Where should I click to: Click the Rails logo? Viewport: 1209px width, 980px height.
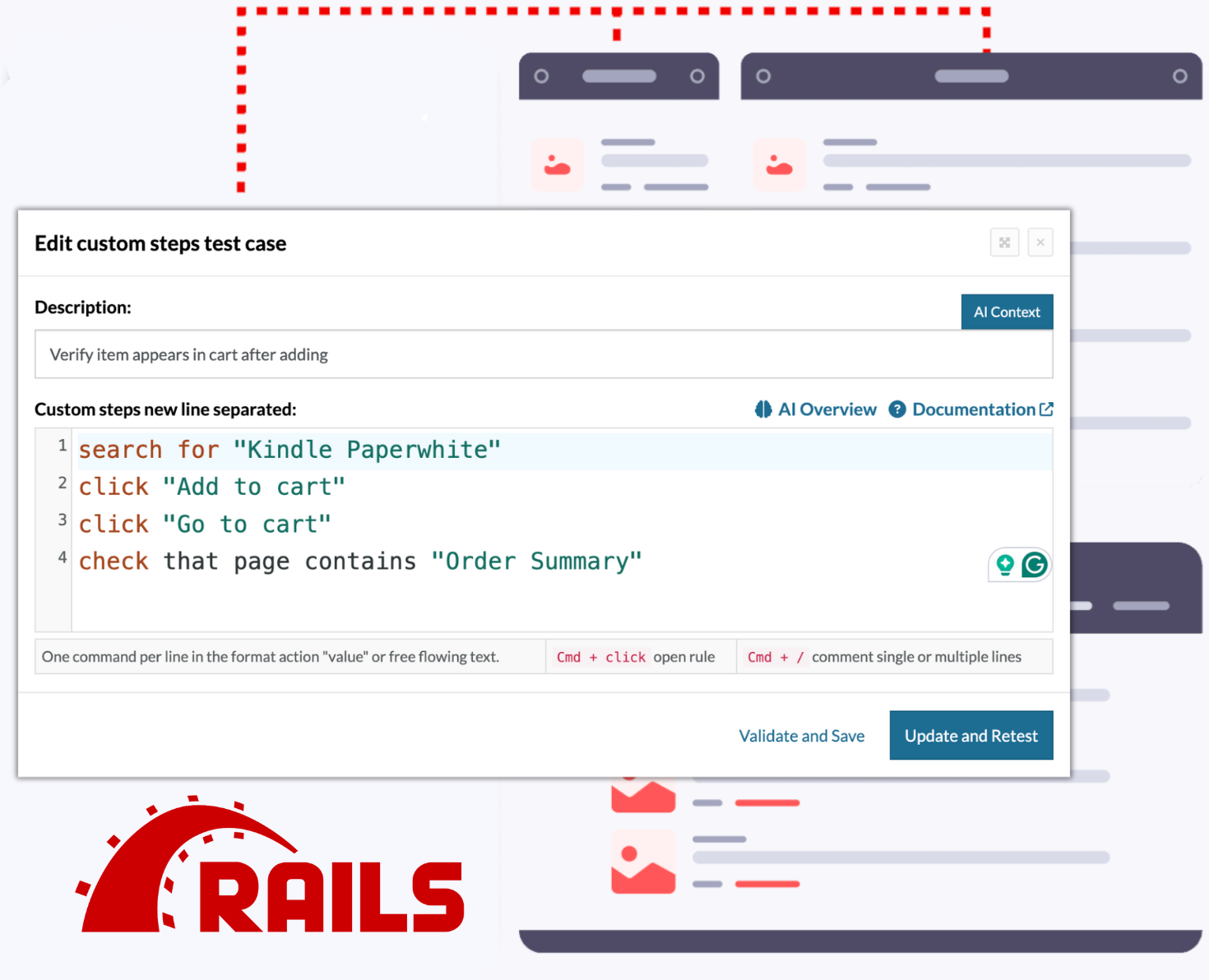[x=270, y=864]
